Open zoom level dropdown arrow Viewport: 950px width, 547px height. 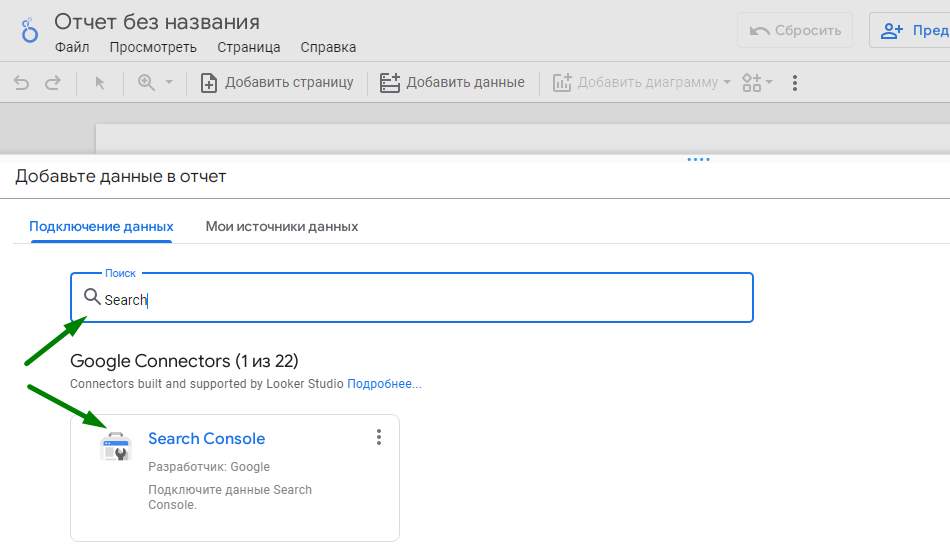coord(169,82)
